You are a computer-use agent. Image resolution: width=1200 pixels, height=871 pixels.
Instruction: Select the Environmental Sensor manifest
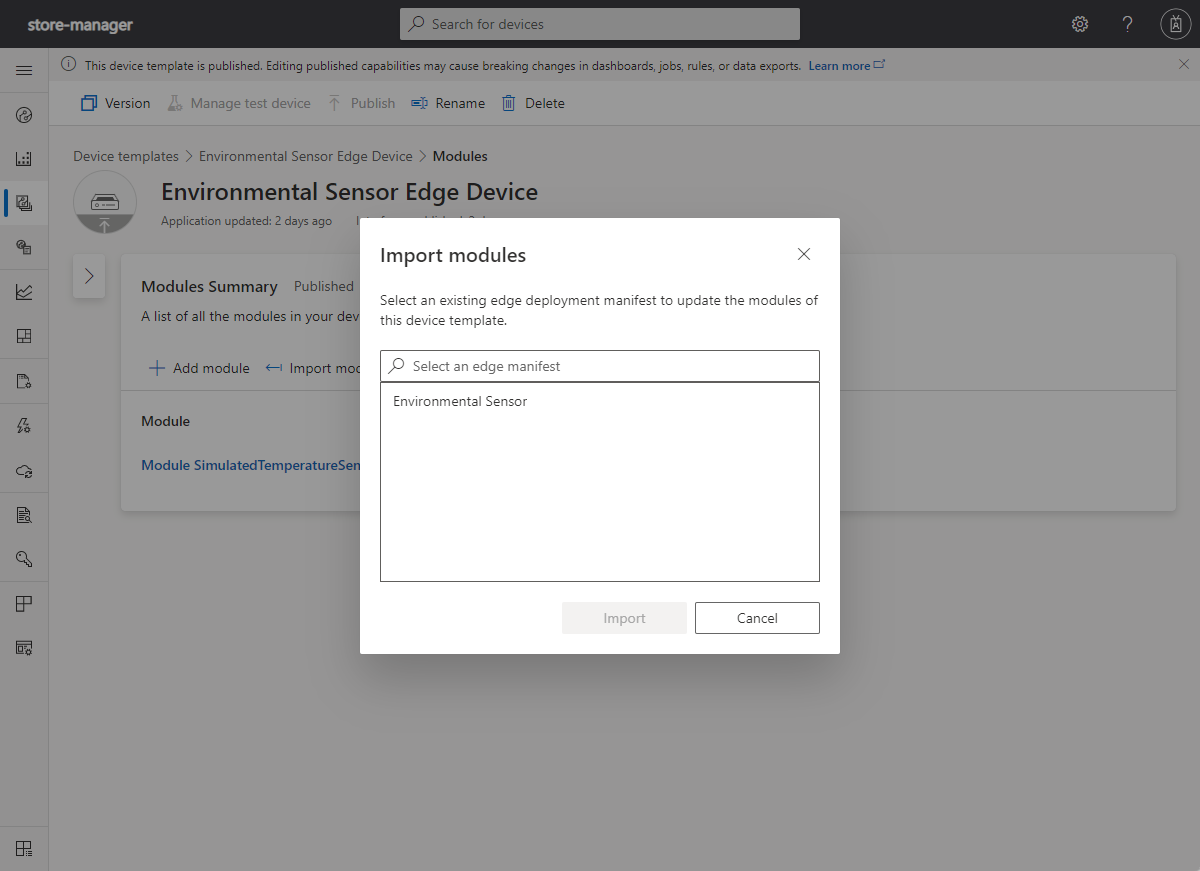click(460, 401)
